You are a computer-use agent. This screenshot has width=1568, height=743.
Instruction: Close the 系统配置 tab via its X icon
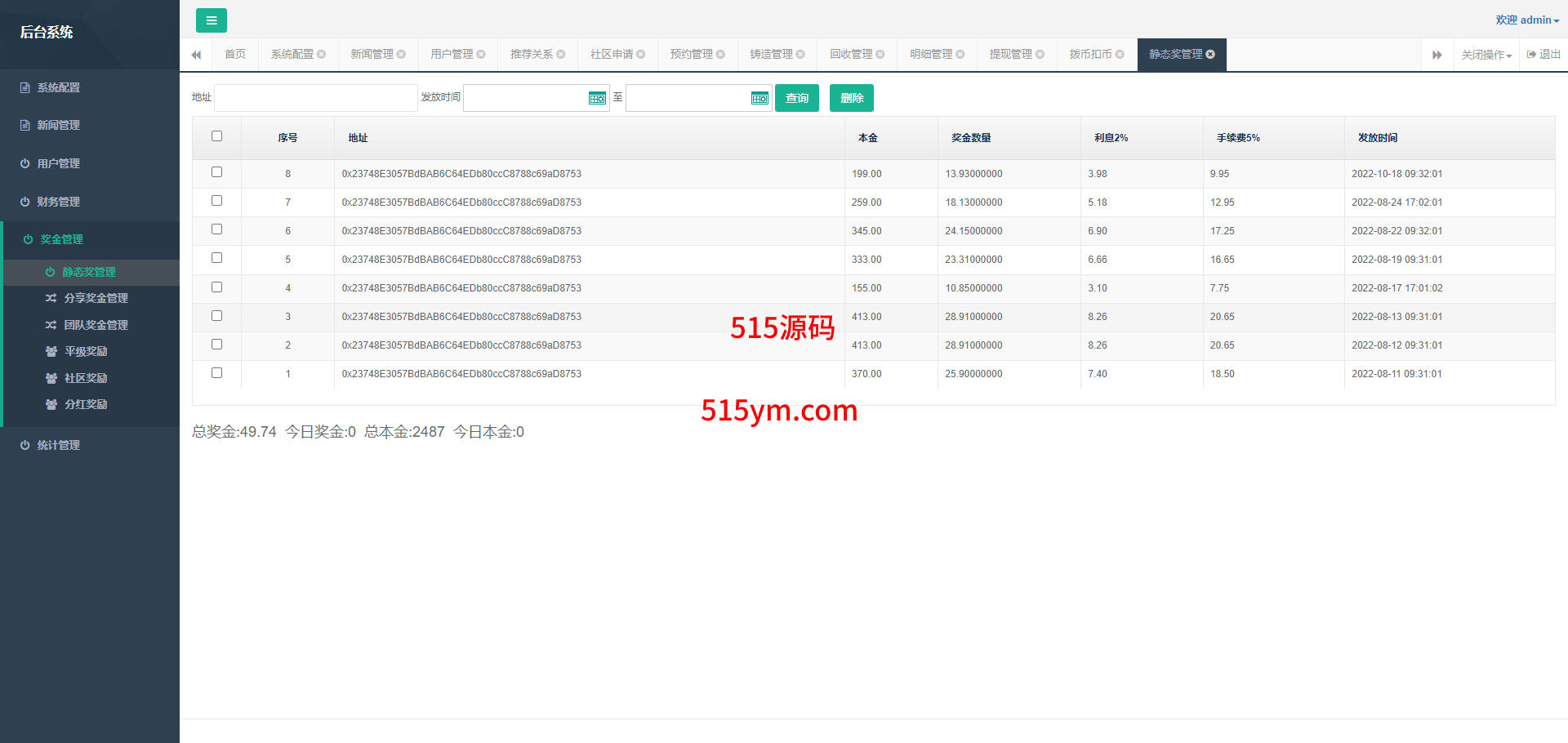(322, 55)
